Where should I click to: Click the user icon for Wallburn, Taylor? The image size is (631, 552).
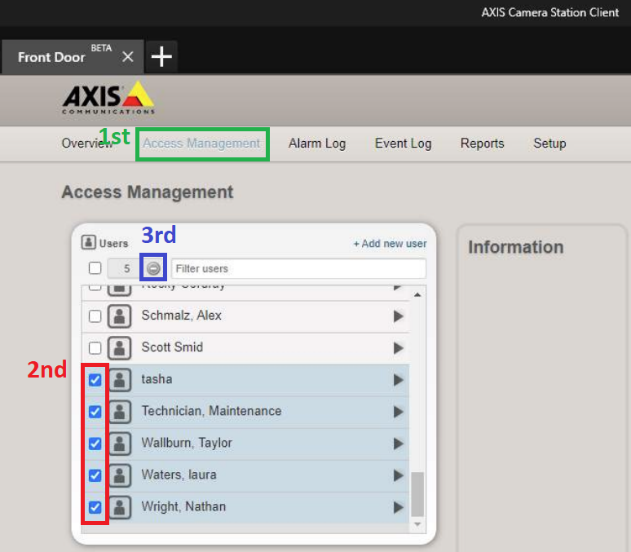click(120, 443)
